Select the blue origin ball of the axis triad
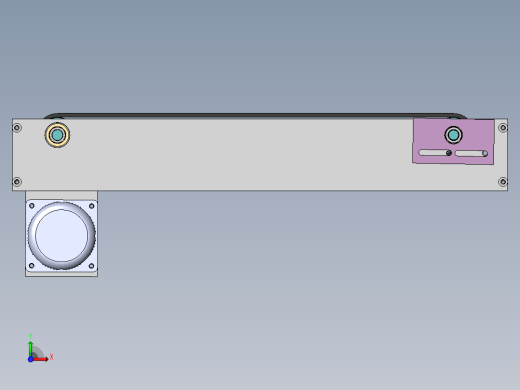The width and height of the screenshot is (520, 390). [30, 359]
